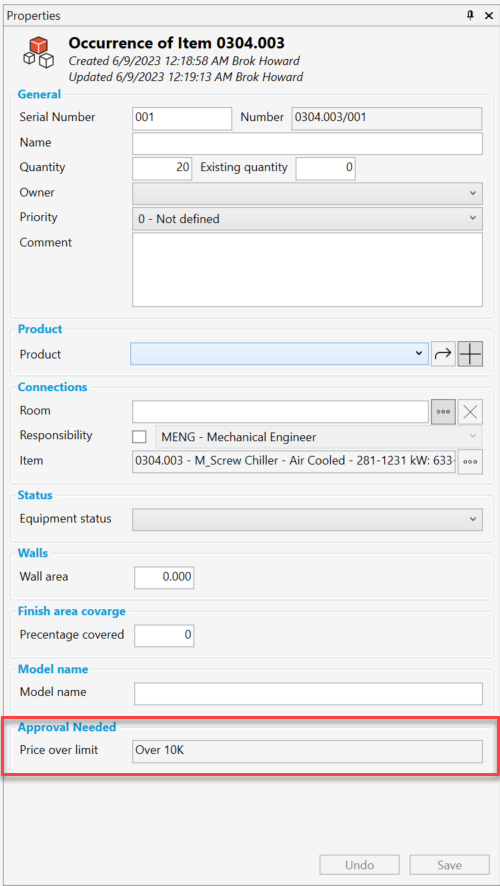Select the Serial Number field

(x=182, y=119)
